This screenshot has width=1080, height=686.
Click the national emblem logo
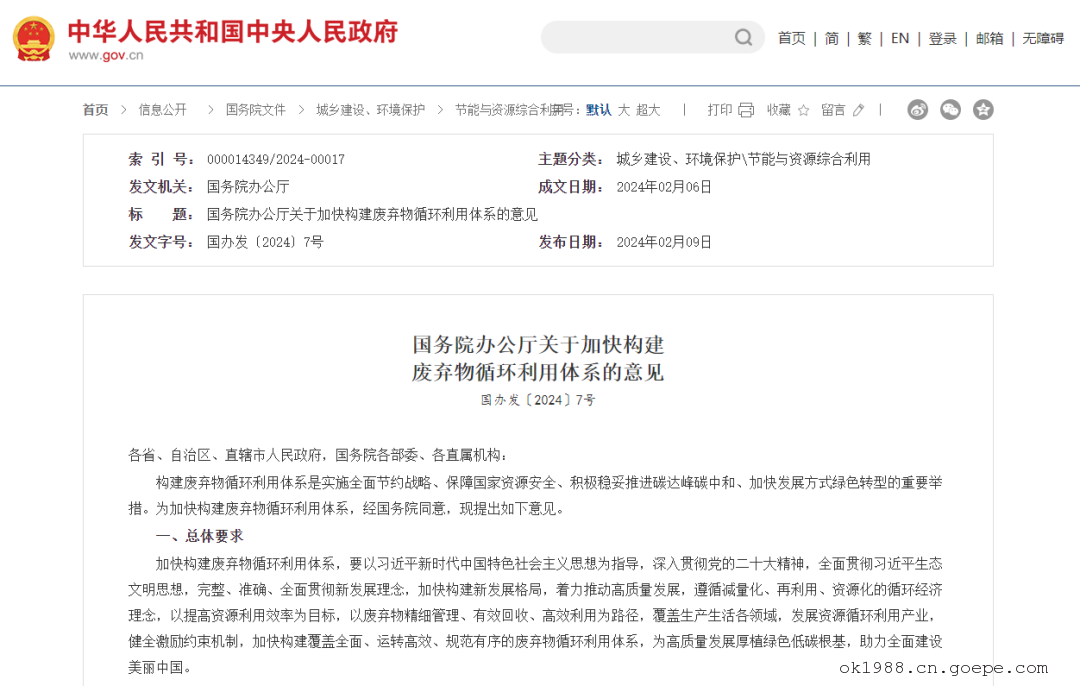tap(34, 39)
